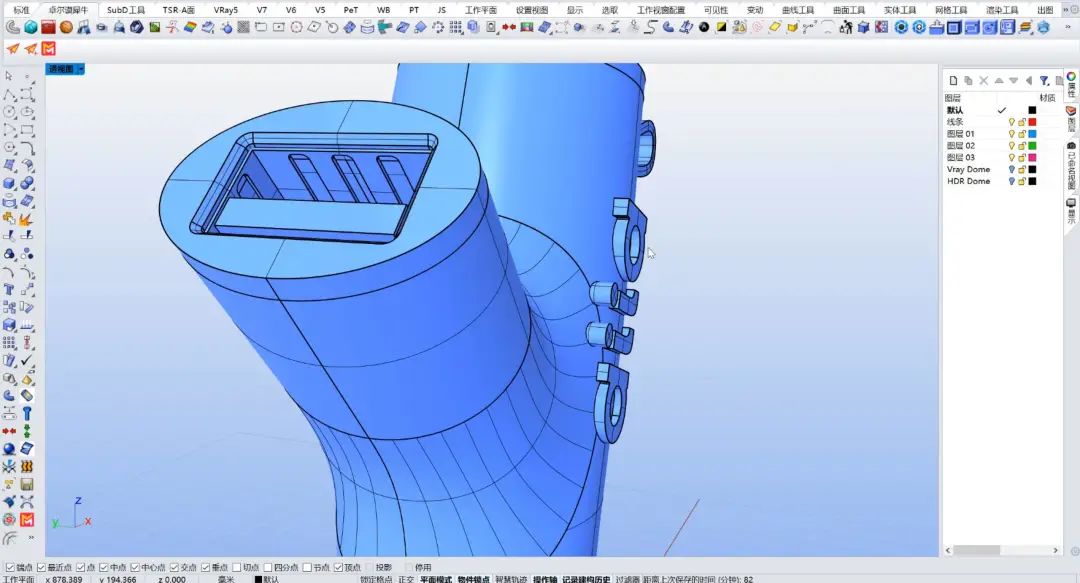This screenshot has height=583, width=1080.
Task: Select the pointer tool in left toolbar
Action: click(9, 76)
